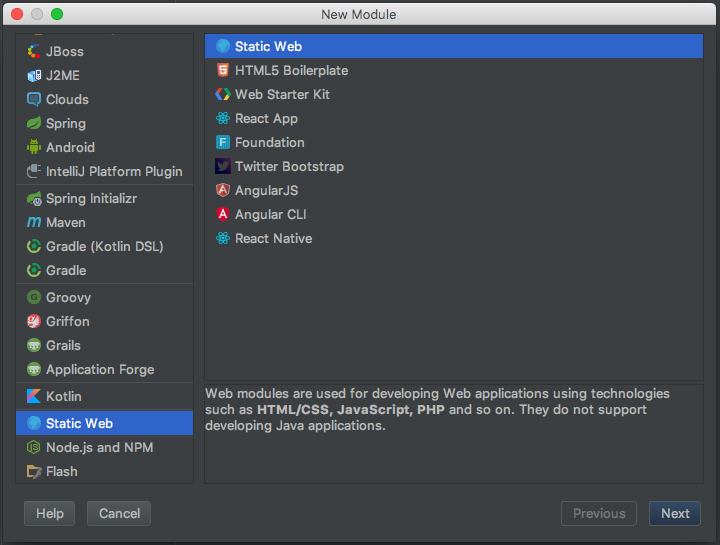This screenshot has height=545, width=720.
Task: Choose Grails module type
Action: click(105, 345)
